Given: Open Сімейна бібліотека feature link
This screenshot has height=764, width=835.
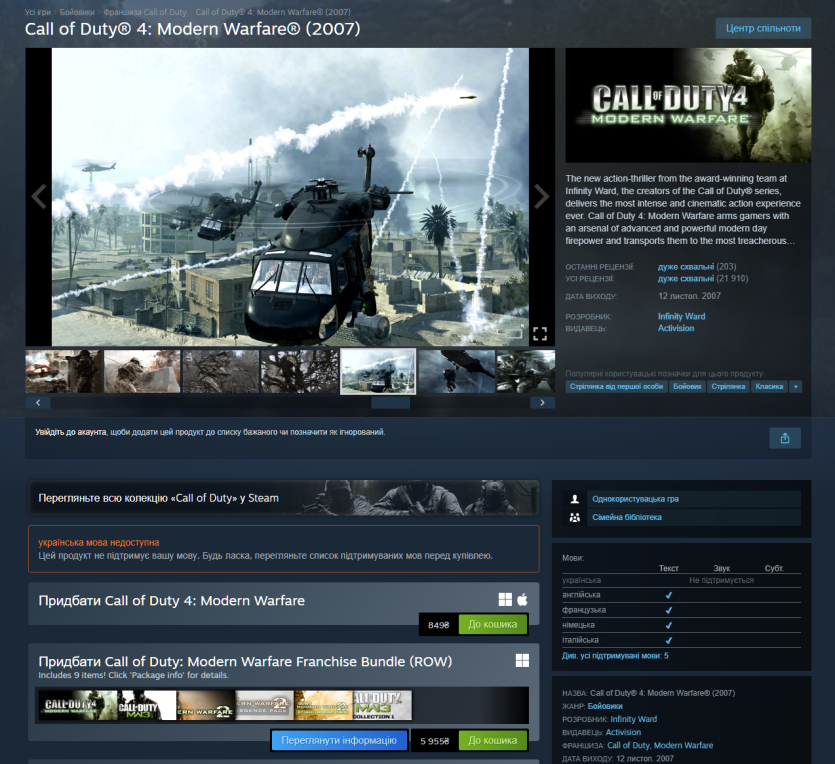Looking at the screenshot, I should 627,517.
